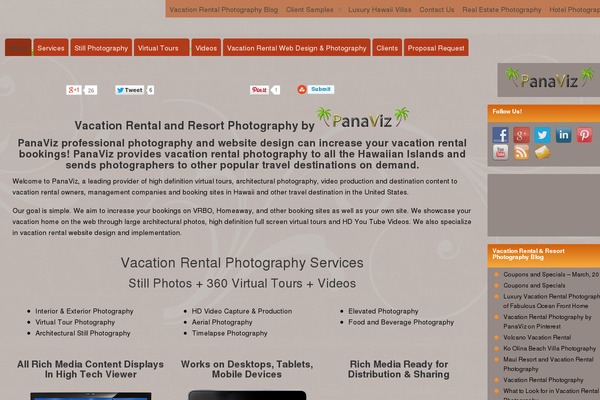This screenshot has width=600, height=400.
Task: Click the PanaViz palm logo beside the heading
Action: point(362,118)
